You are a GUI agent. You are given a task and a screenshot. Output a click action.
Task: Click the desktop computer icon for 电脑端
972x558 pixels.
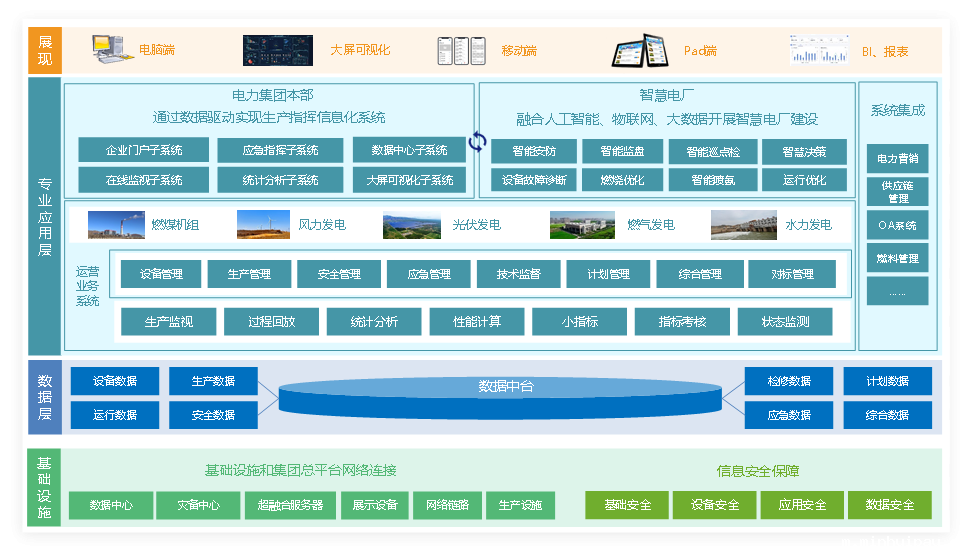109,49
